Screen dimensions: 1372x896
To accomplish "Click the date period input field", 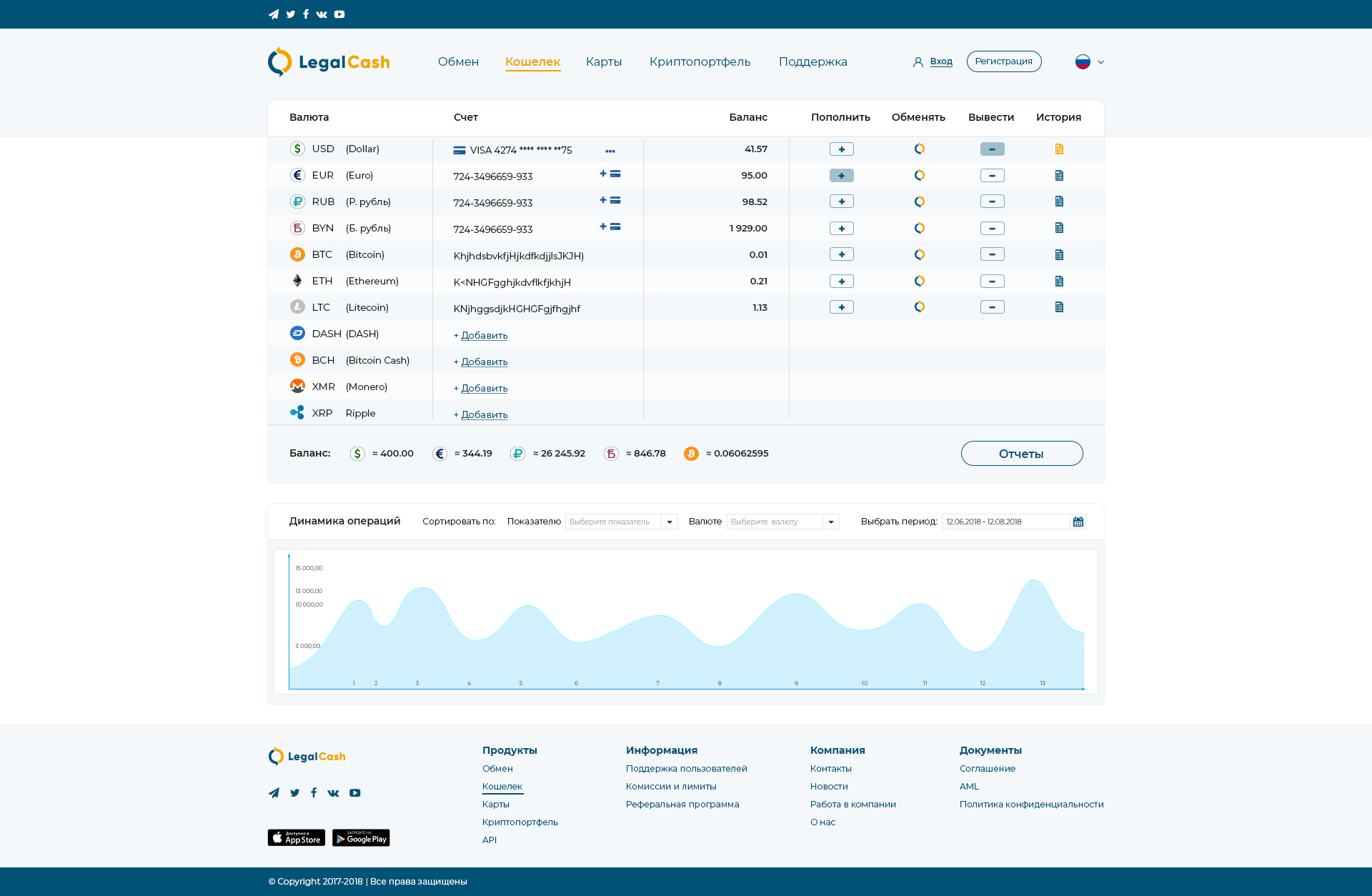I will (1005, 522).
